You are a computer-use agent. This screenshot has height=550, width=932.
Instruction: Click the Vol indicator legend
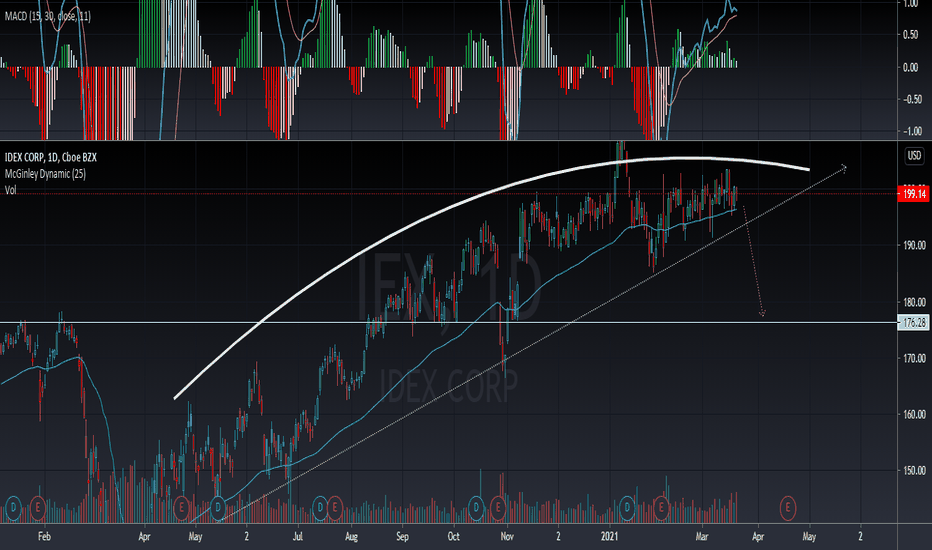11,190
